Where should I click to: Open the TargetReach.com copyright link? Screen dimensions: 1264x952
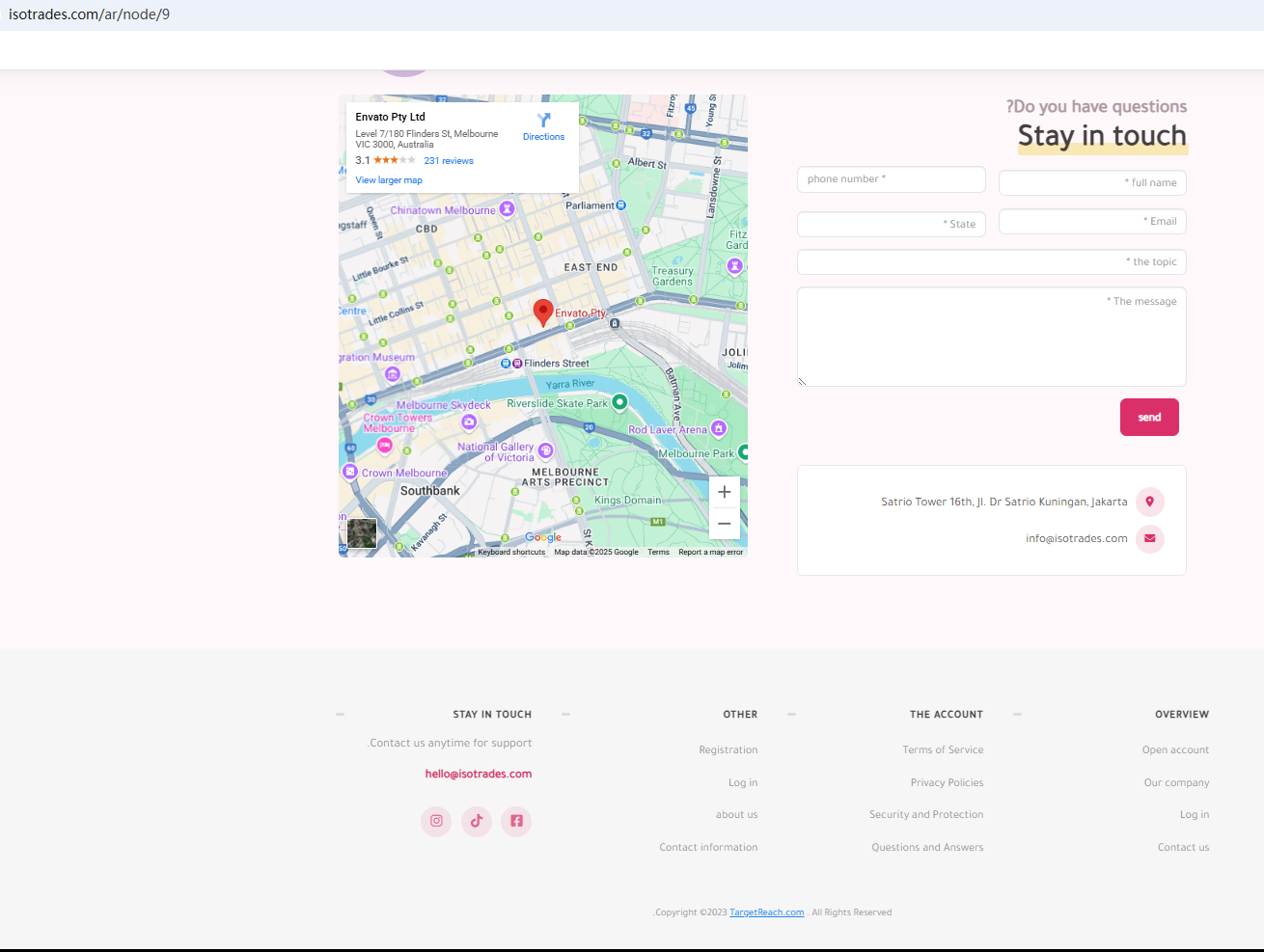coord(766,912)
